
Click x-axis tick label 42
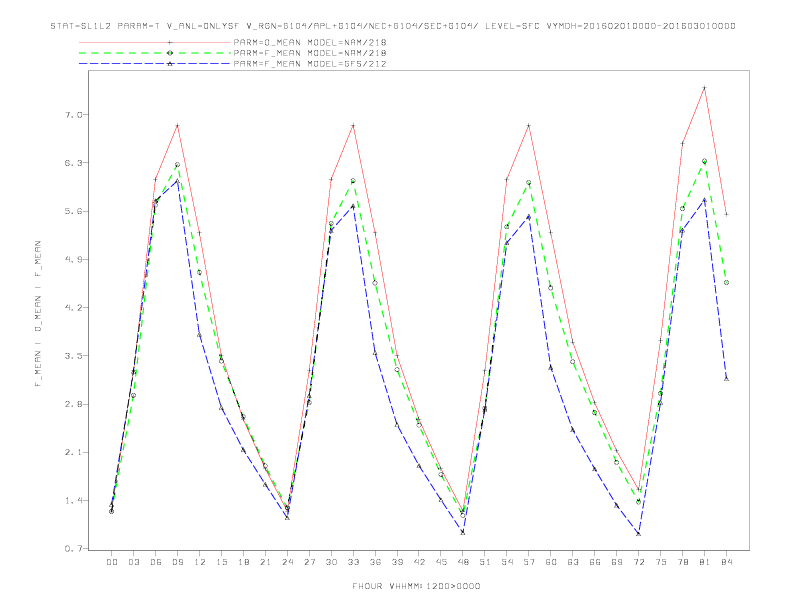[x=419, y=562]
